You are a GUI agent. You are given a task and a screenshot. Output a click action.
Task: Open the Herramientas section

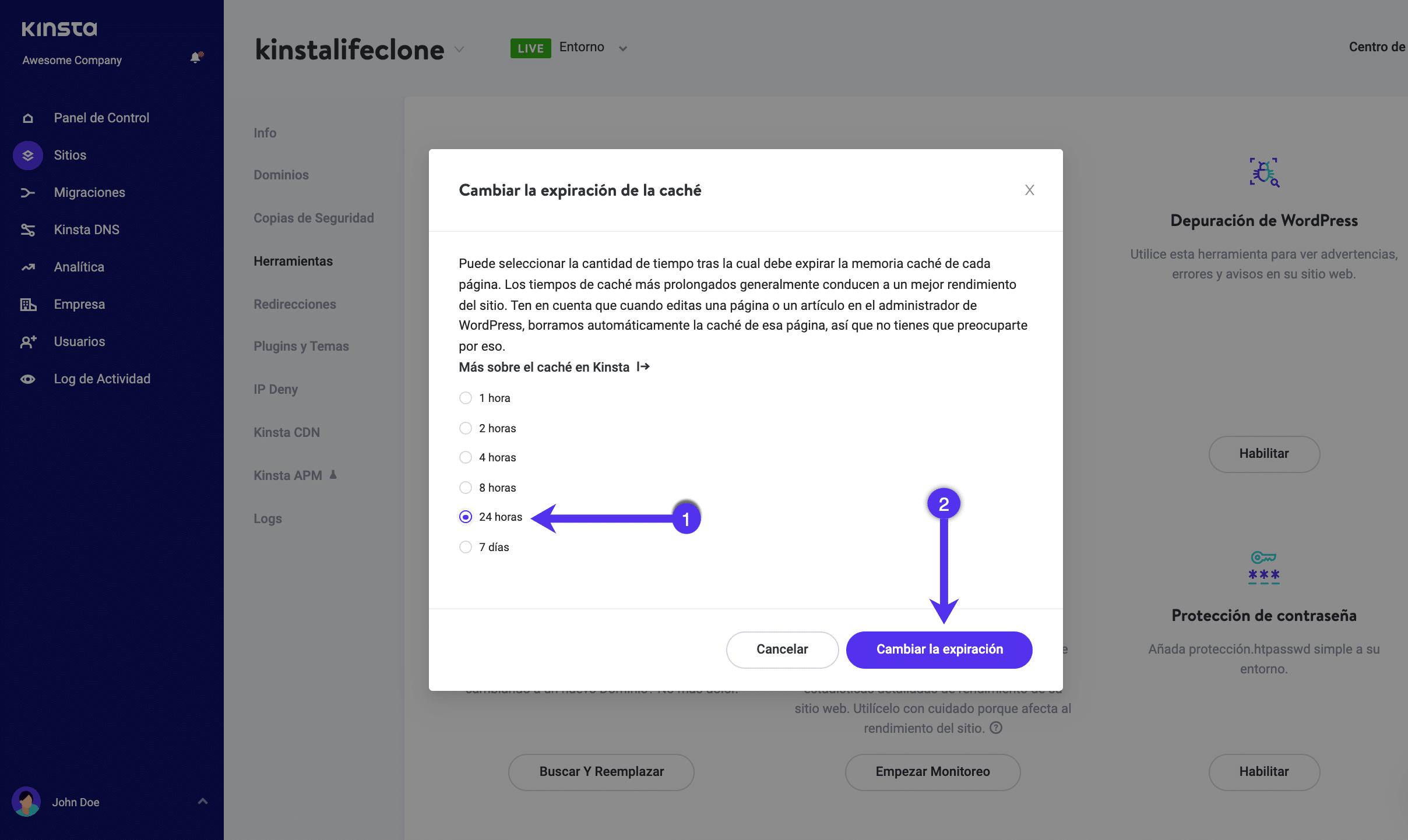click(x=293, y=261)
